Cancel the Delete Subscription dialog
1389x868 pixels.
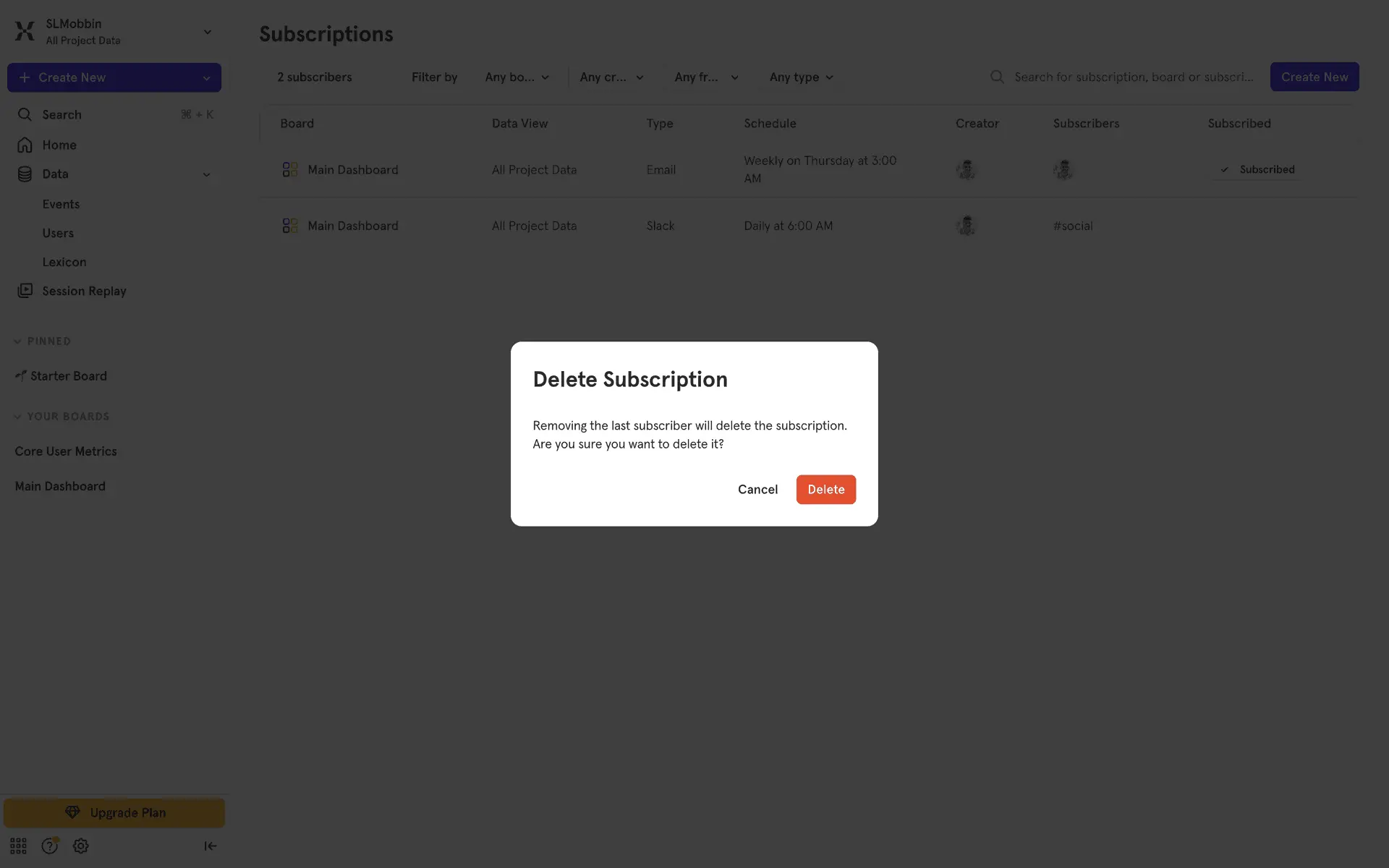[x=757, y=490]
